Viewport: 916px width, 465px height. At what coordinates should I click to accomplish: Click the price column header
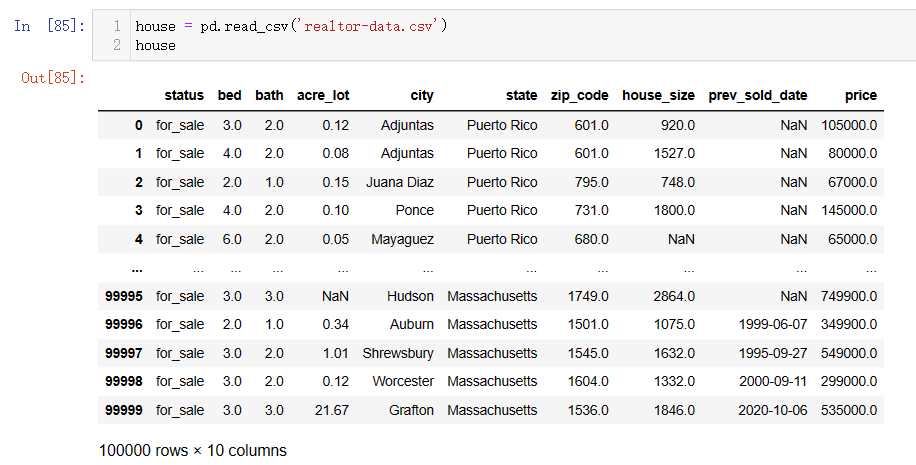(861, 96)
